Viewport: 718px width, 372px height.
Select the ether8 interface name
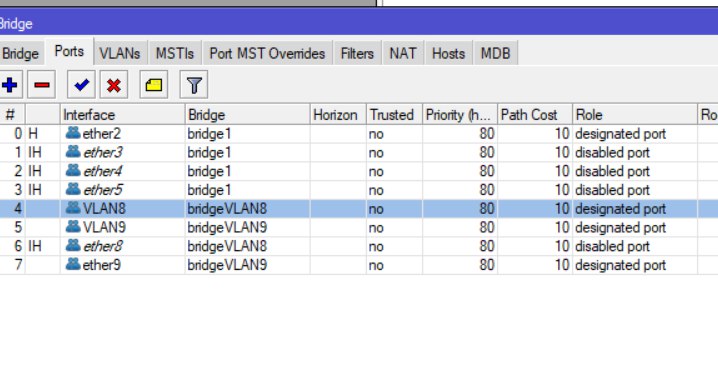click(x=103, y=246)
